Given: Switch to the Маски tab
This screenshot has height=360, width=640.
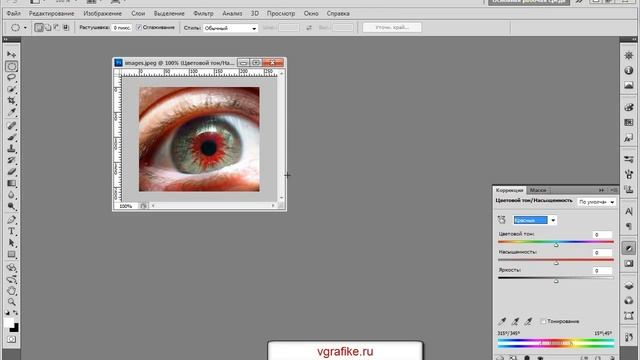Looking at the screenshot, I should click(x=538, y=190).
